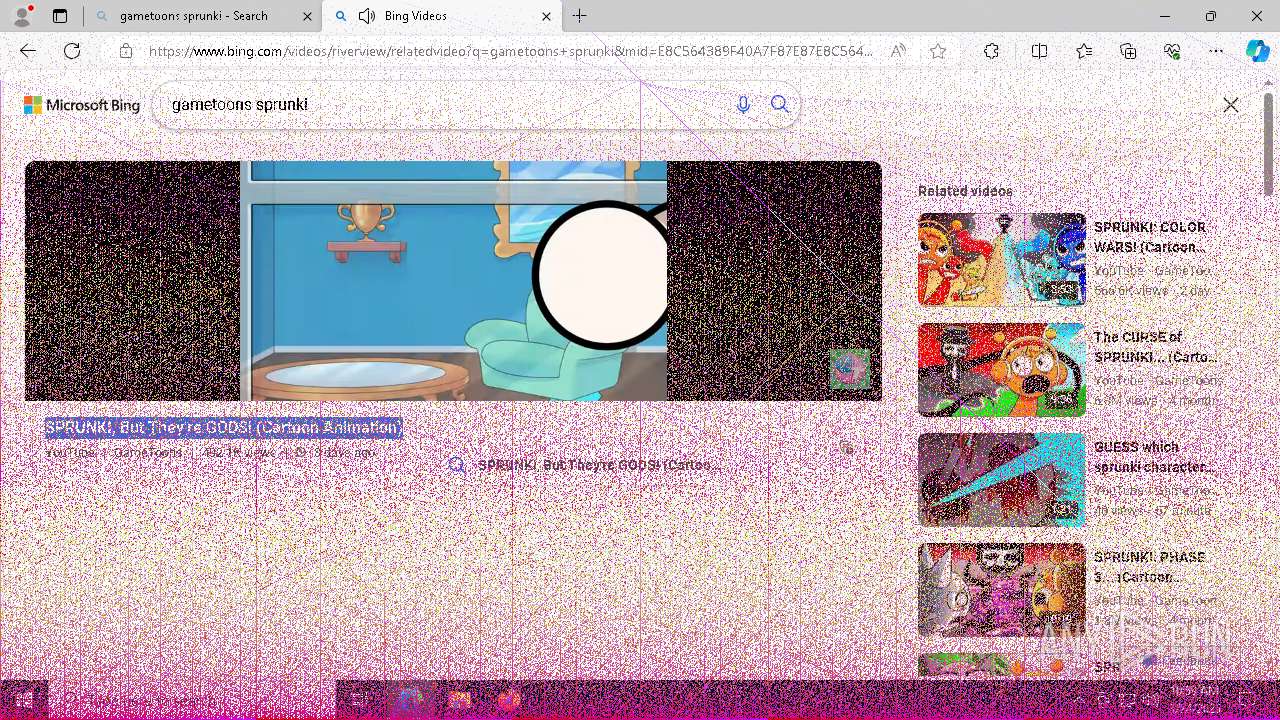Switch to the Bing Videos tab
Screen dimensions: 1280x720
click(443, 16)
